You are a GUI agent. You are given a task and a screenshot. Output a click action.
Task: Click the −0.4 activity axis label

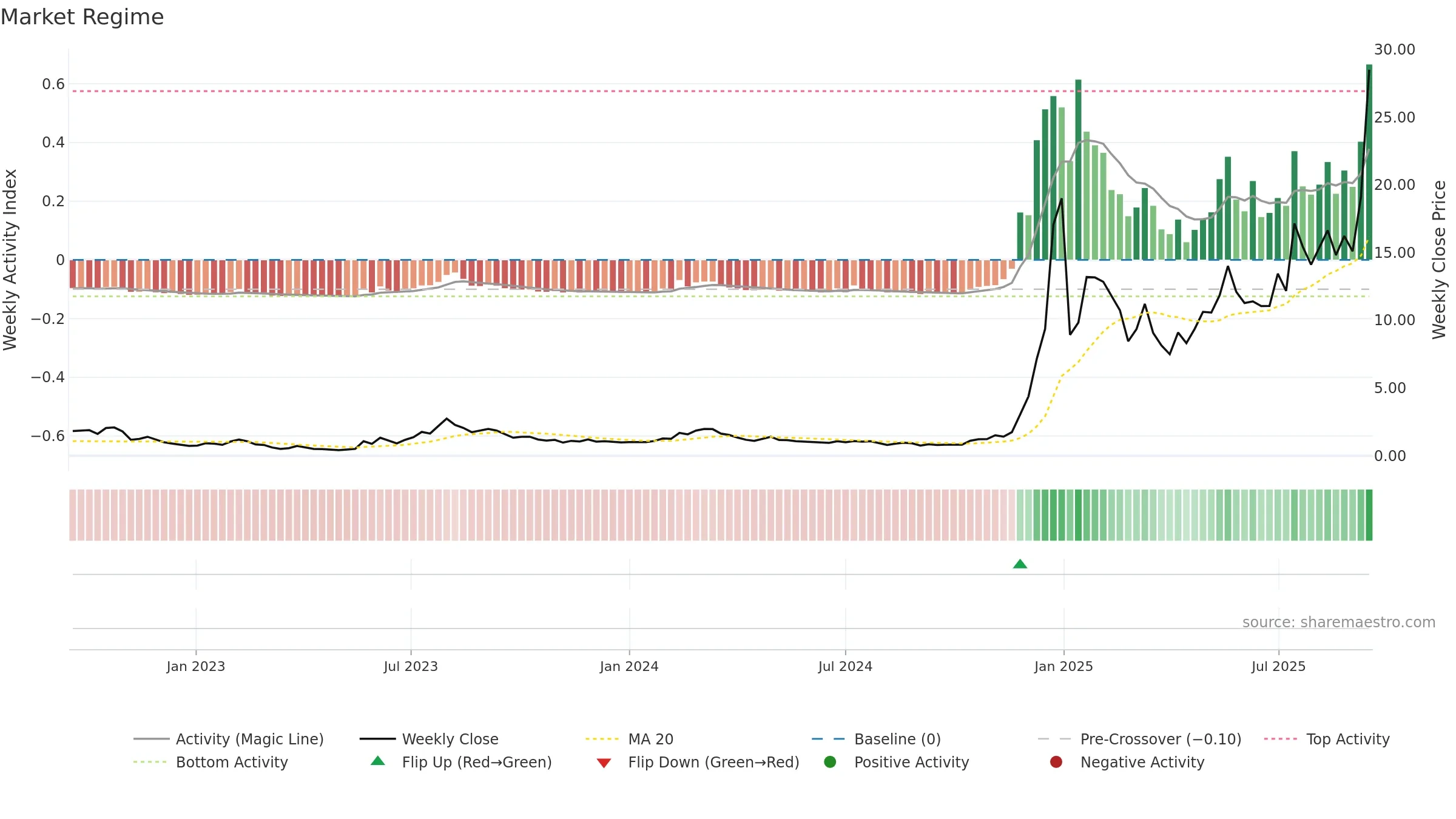(48, 377)
